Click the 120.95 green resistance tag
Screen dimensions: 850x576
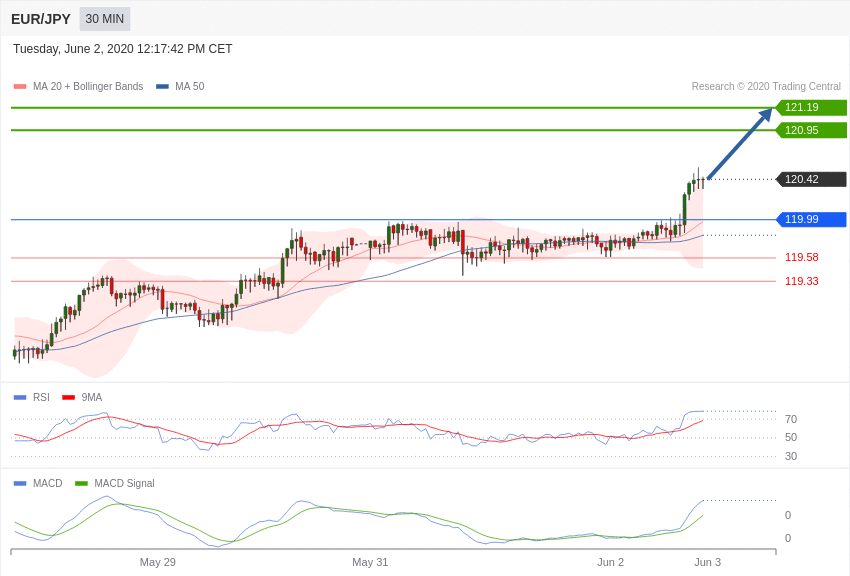pyautogui.click(x=811, y=130)
